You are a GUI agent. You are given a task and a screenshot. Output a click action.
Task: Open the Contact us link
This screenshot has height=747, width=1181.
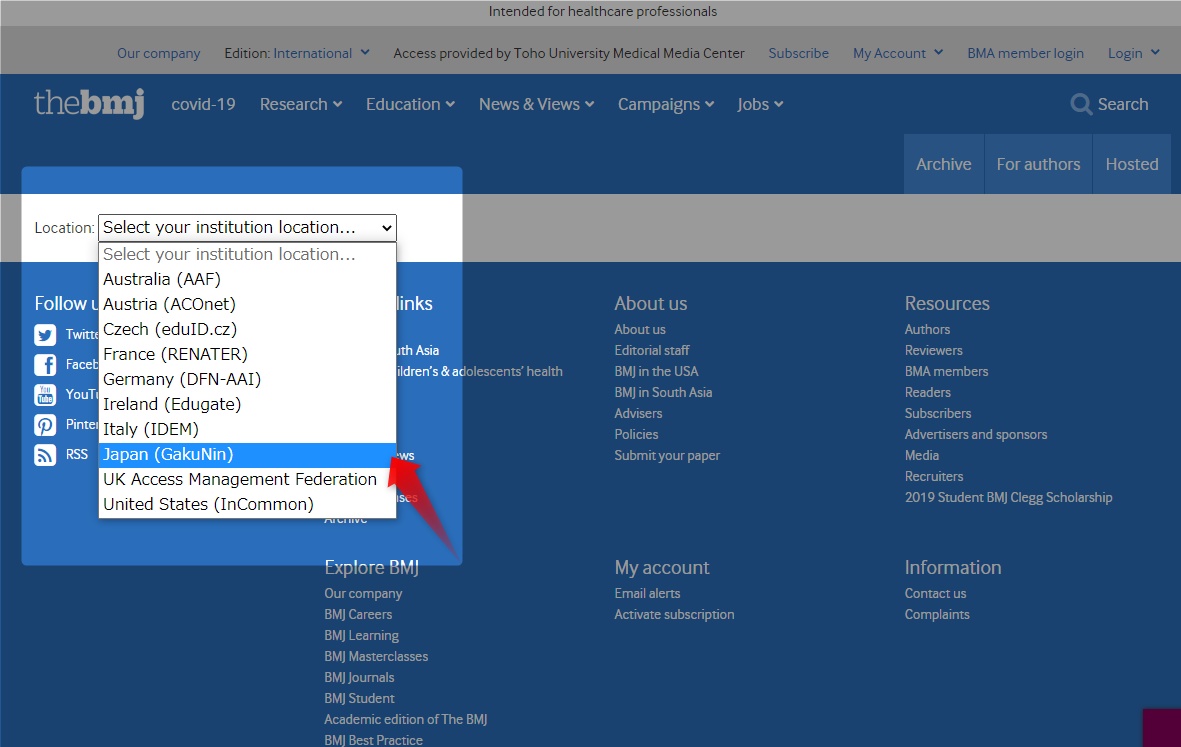click(935, 593)
